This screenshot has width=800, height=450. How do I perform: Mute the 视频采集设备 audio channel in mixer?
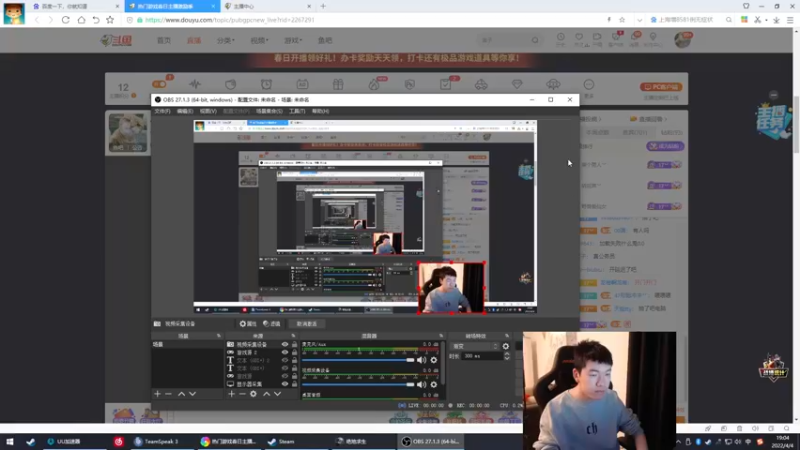pos(421,385)
